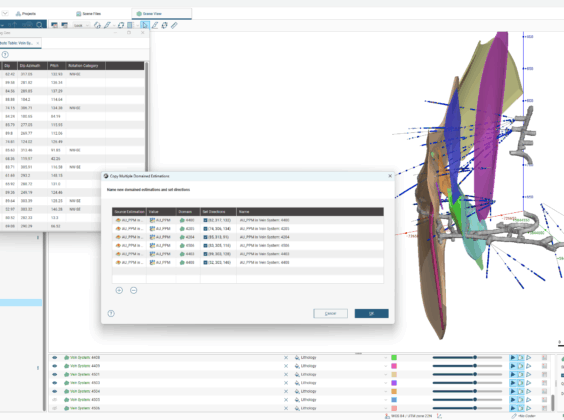The width and height of the screenshot is (564, 420).
Task: Open the dialog help question-mark icon
Action: (111, 314)
